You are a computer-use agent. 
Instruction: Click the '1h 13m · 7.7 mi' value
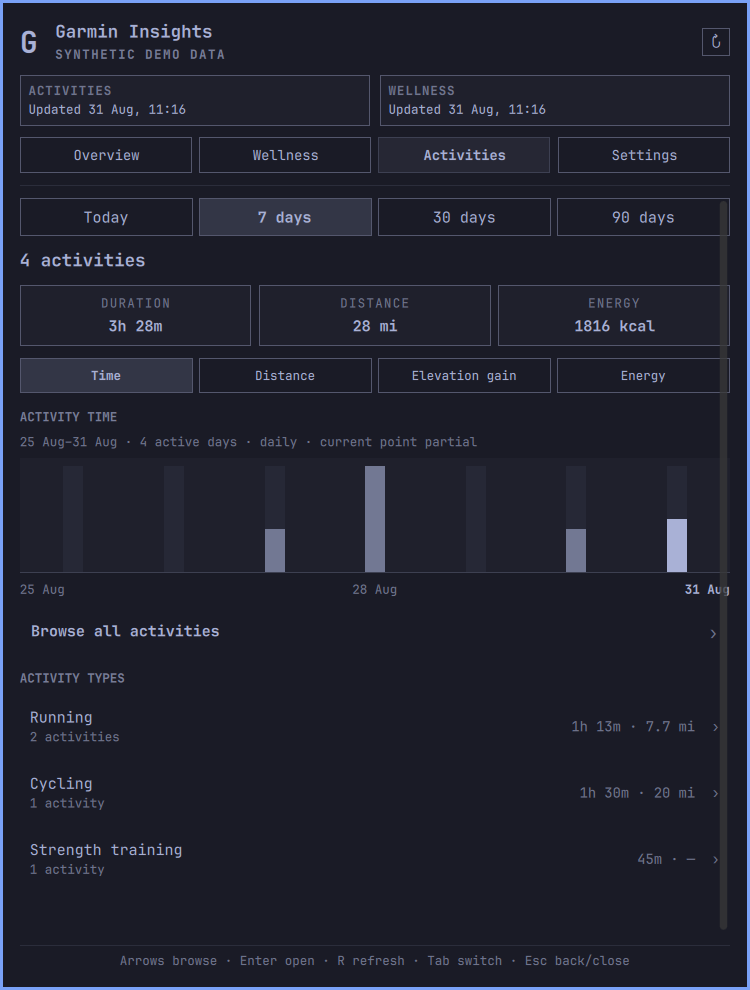pyautogui.click(x=633, y=727)
